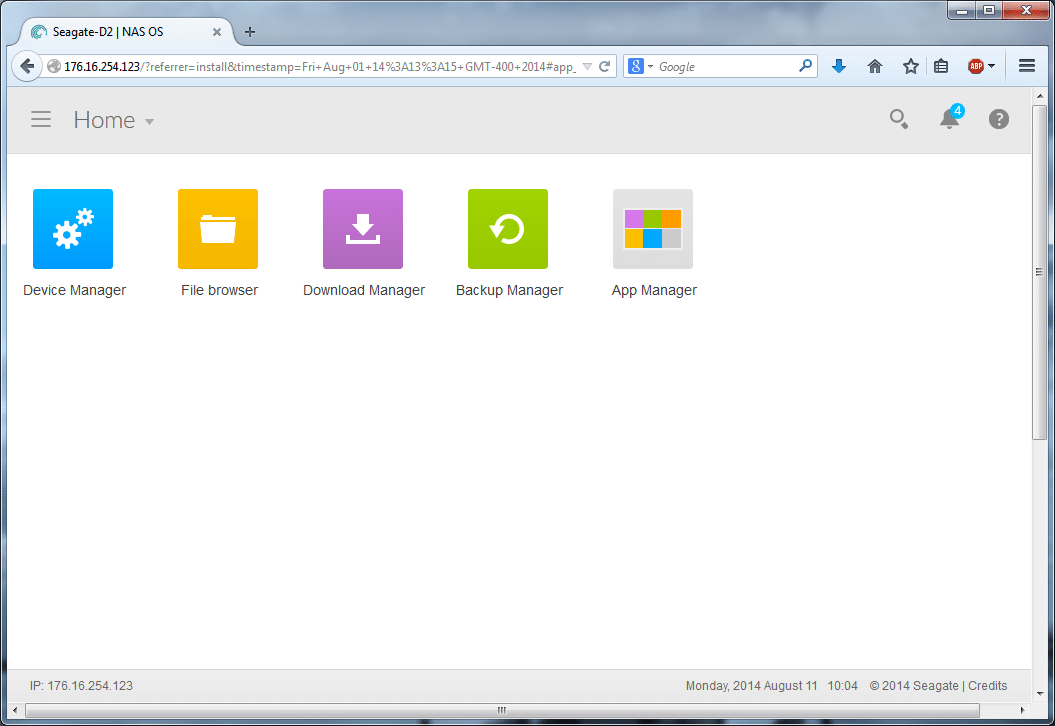Click the © 2014 Seagate footer text
Screen dimensions: 1055x726
click(x=914, y=686)
